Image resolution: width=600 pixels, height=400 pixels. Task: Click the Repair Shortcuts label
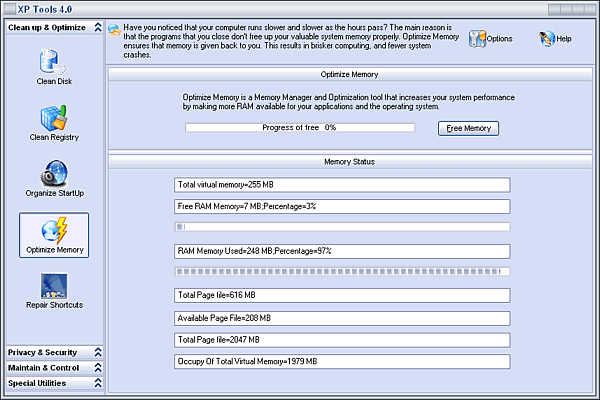pos(54,305)
